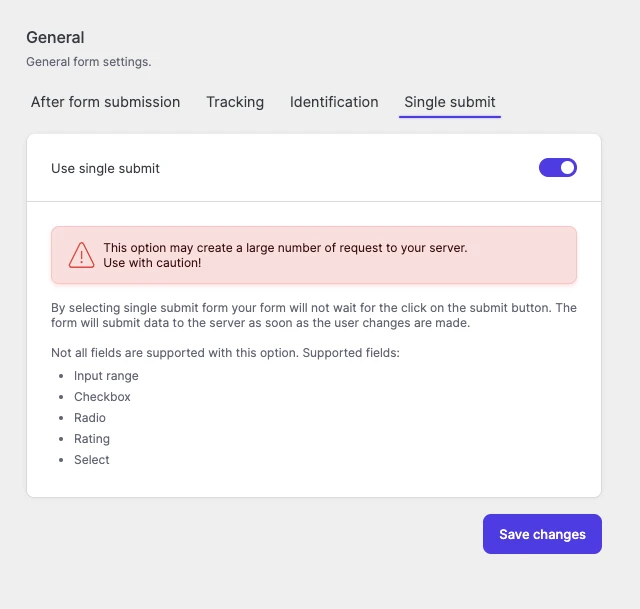Select the Single submit tab
The image size is (640, 609).
tap(450, 102)
